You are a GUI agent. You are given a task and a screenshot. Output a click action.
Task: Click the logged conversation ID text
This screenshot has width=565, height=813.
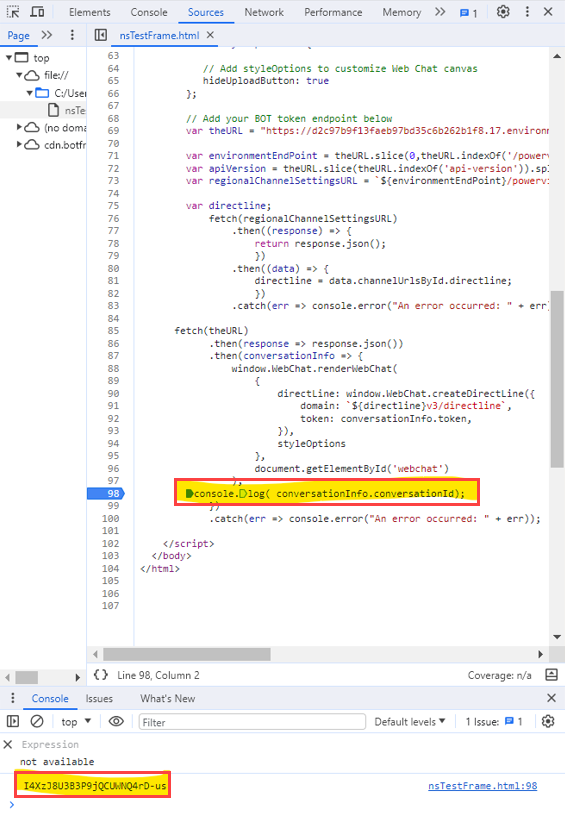pos(95,786)
